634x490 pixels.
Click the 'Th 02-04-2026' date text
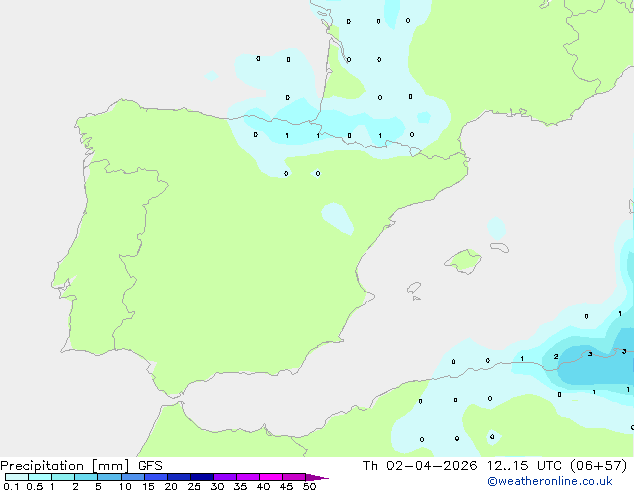(x=420, y=466)
